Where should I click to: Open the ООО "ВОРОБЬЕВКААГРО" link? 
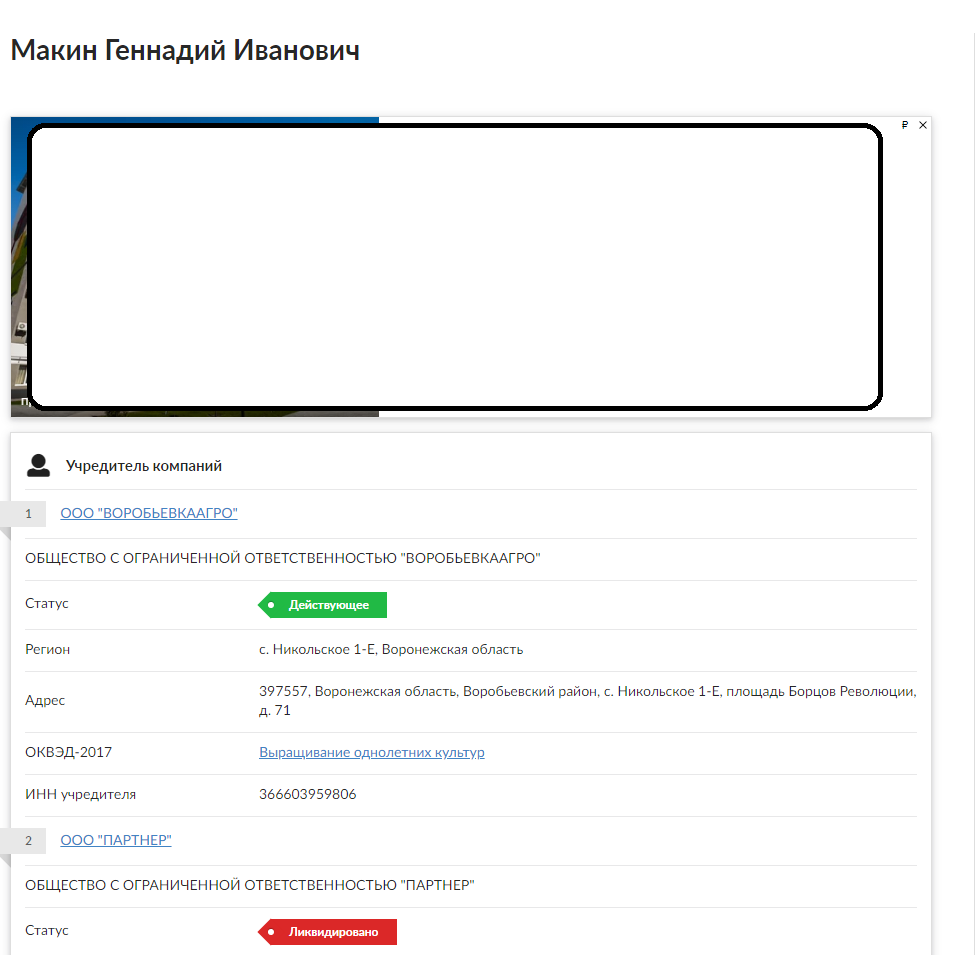[149, 513]
